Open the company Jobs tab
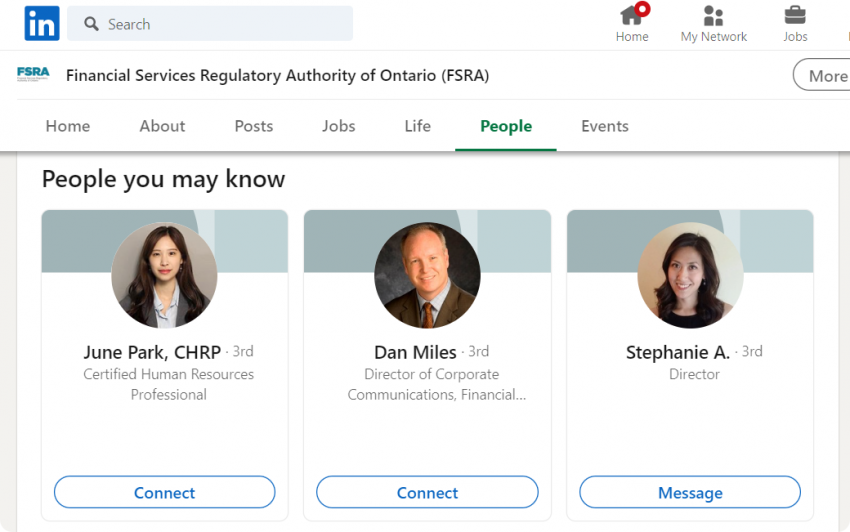850x532 pixels. (x=338, y=126)
